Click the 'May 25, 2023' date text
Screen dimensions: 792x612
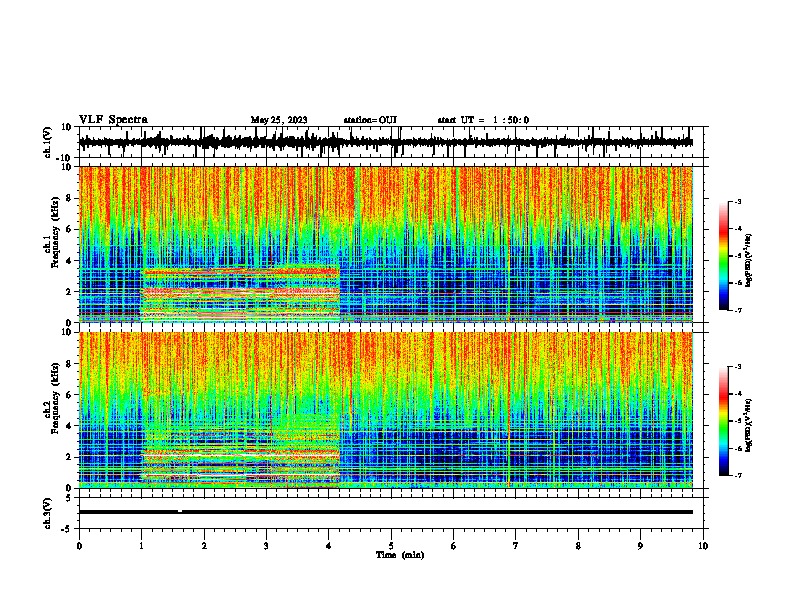pyautogui.click(x=279, y=120)
